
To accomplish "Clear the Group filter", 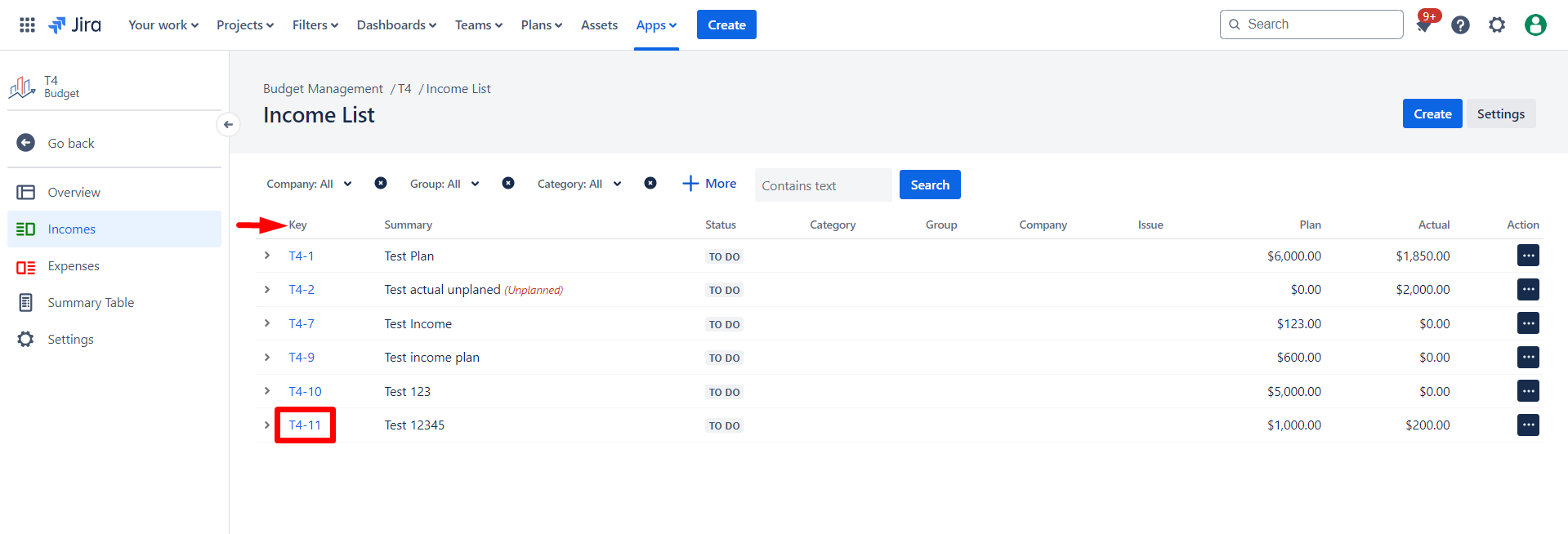I will point(508,183).
